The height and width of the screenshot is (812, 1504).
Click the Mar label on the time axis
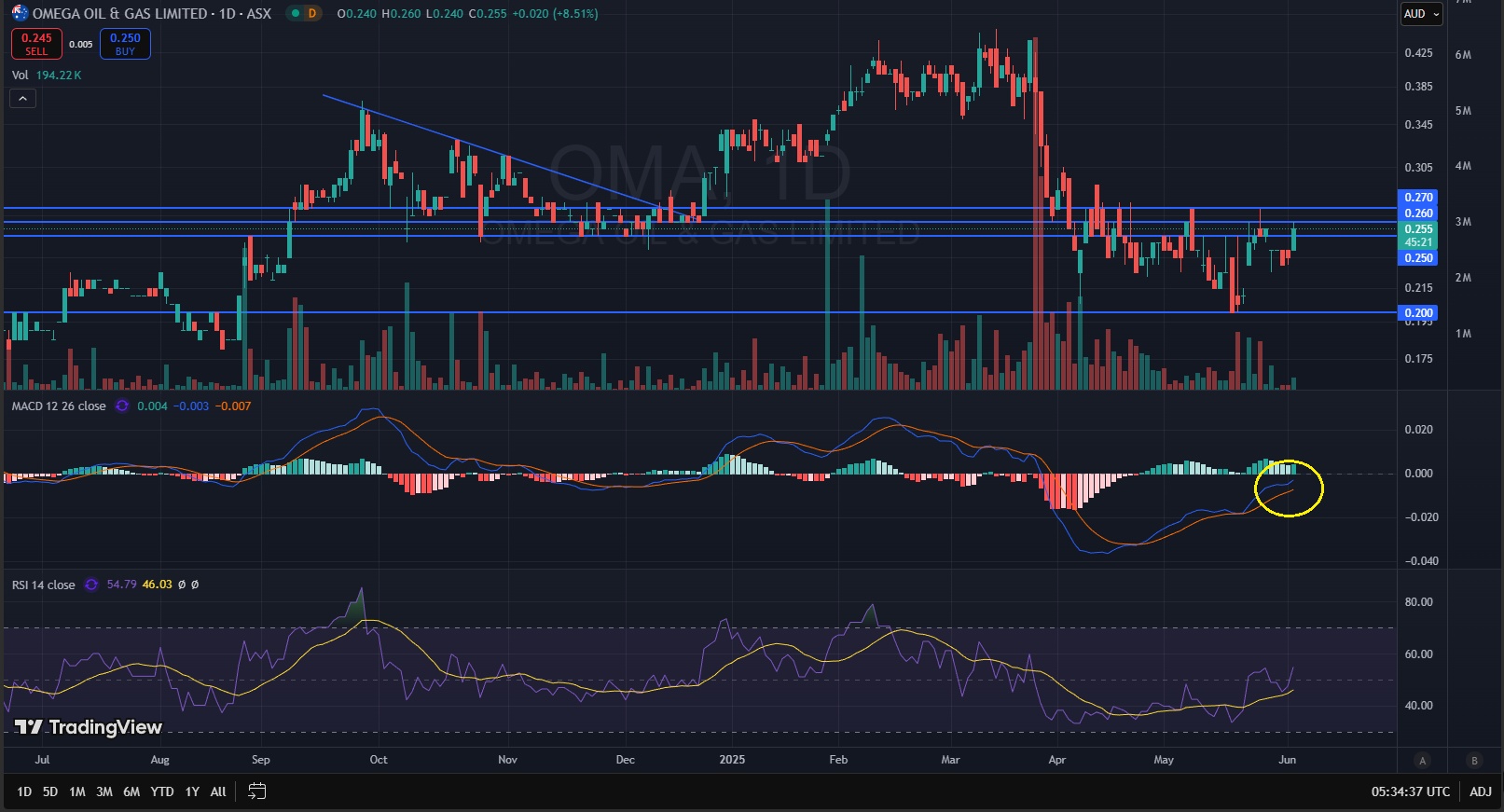point(950,760)
